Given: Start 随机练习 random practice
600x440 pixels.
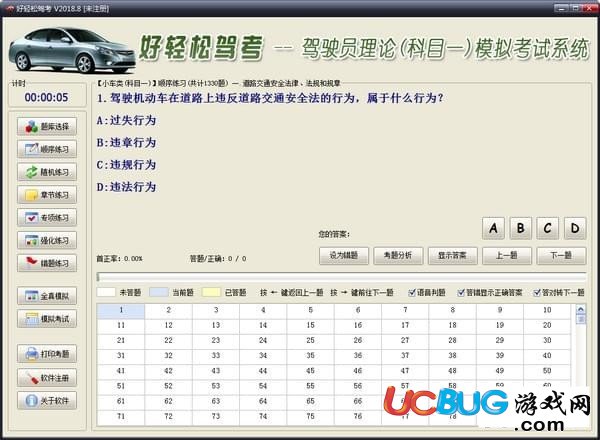Looking at the screenshot, I should (x=47, y=172).
